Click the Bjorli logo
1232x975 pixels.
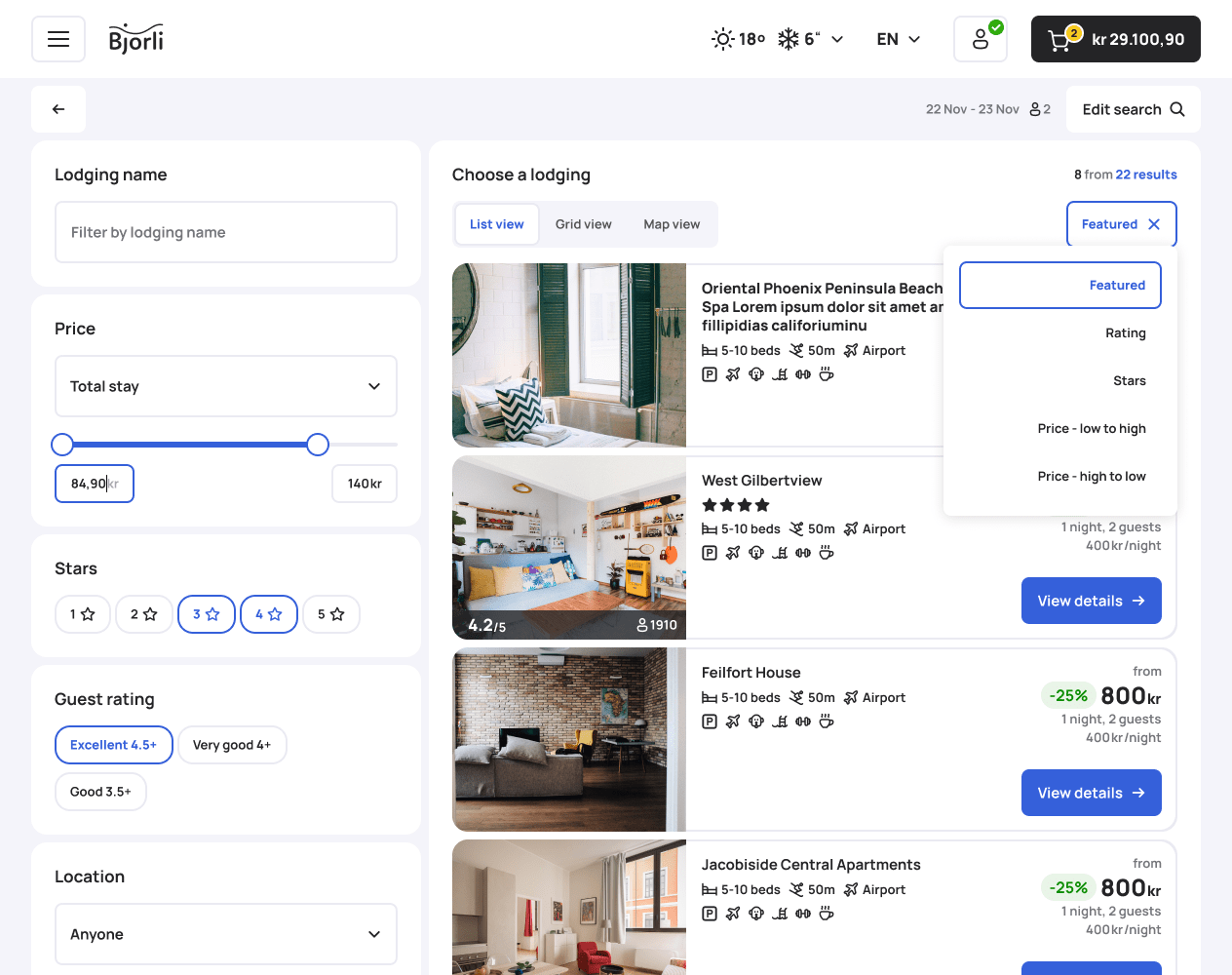(x=135, y=39)
